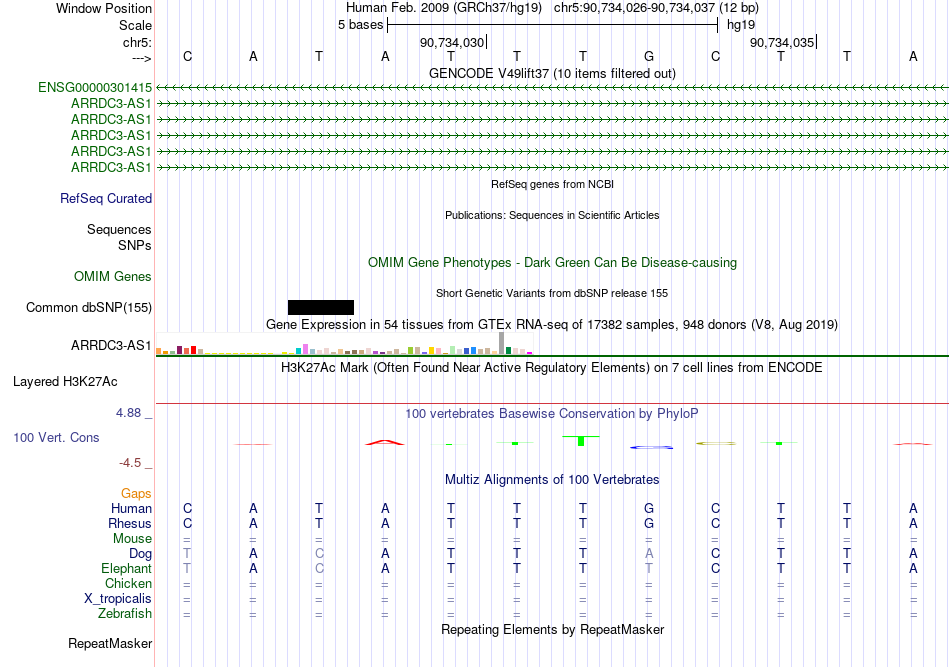Click the 'hg19' text beside scale bar

coord(741,25)
